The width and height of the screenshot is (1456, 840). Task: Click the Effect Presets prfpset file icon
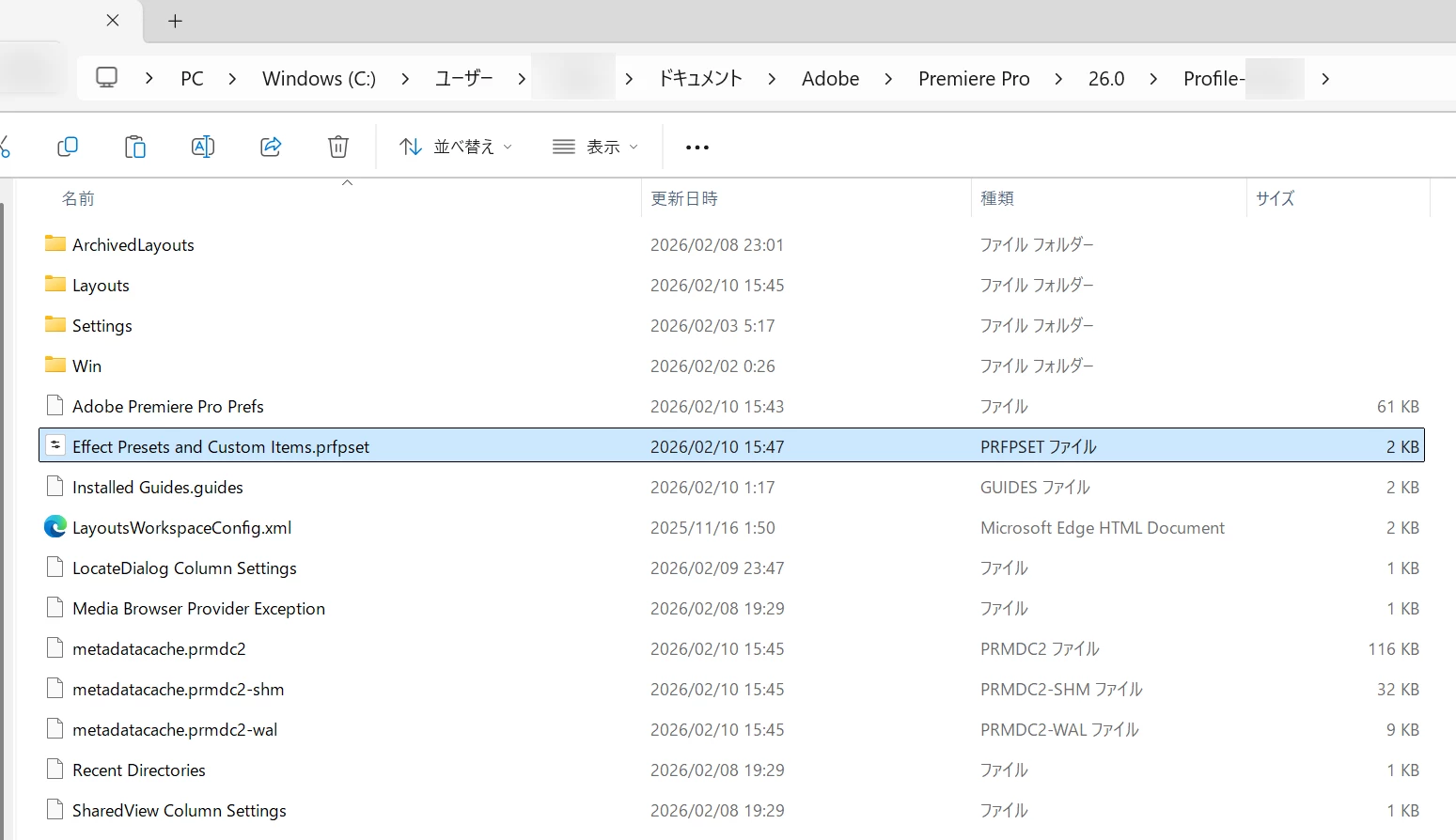[55, 446]
